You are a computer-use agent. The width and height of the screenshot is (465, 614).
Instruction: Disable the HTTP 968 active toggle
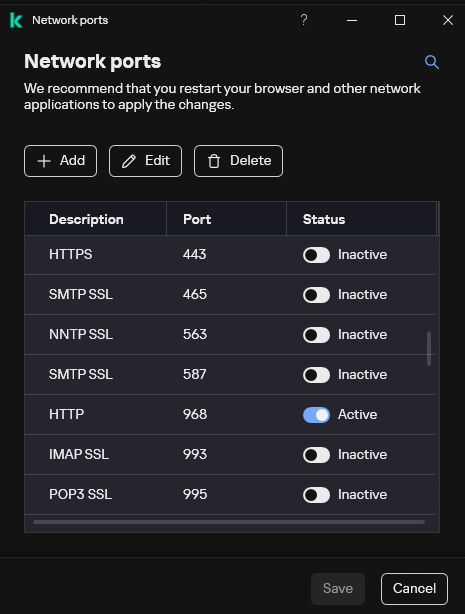316,415
